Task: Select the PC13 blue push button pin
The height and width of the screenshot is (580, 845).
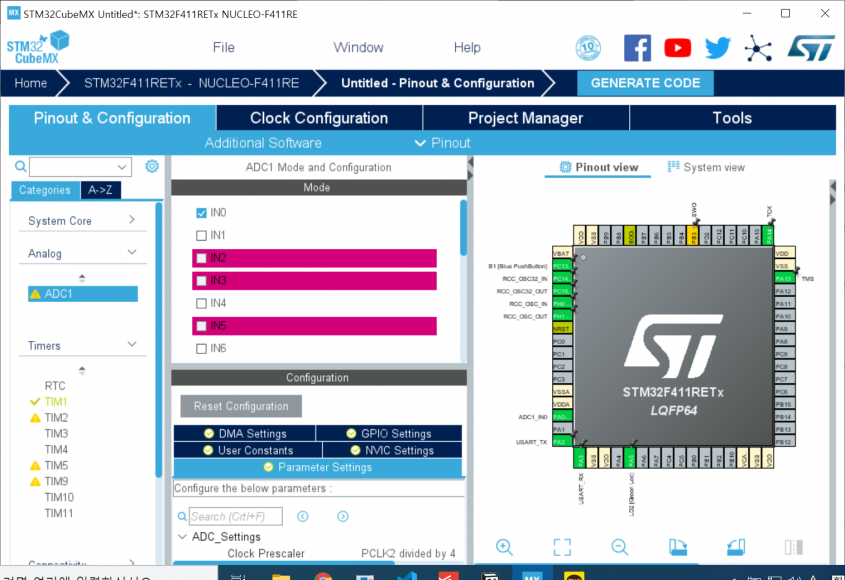Action: 561,266
